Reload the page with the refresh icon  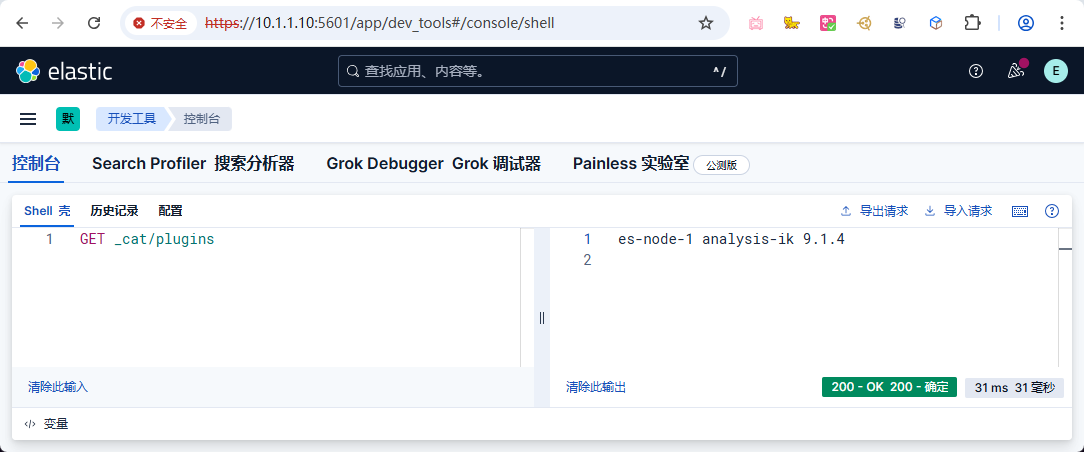coord(95,23)
